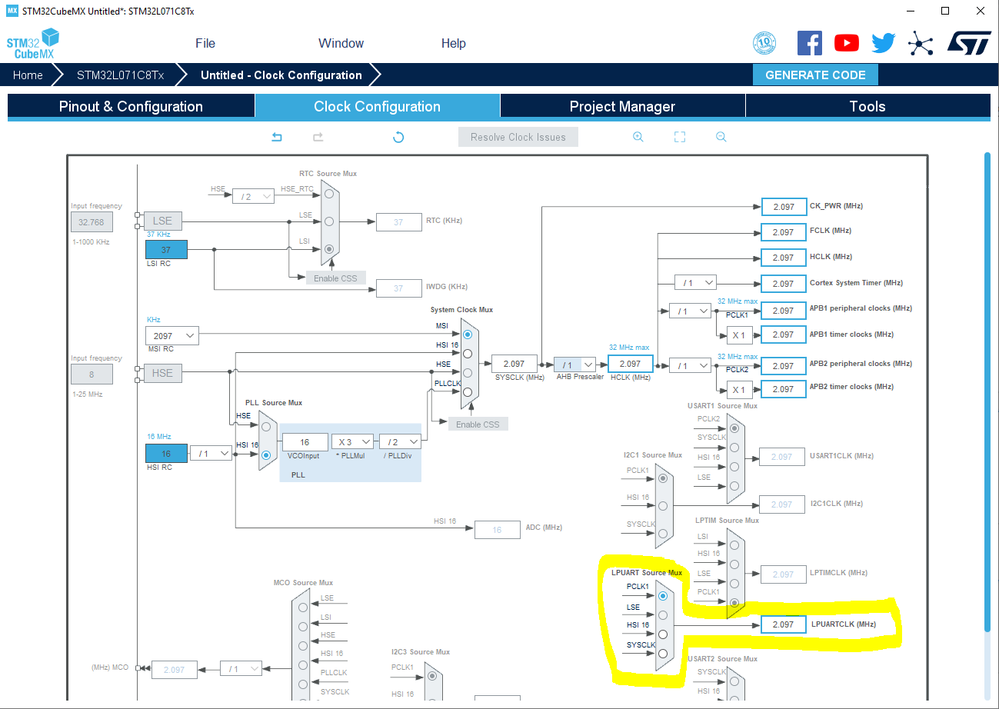The width and height of the screenshot is (999, 709).
Task: Switch to Project Manager tab
Action: click(622, 106)
